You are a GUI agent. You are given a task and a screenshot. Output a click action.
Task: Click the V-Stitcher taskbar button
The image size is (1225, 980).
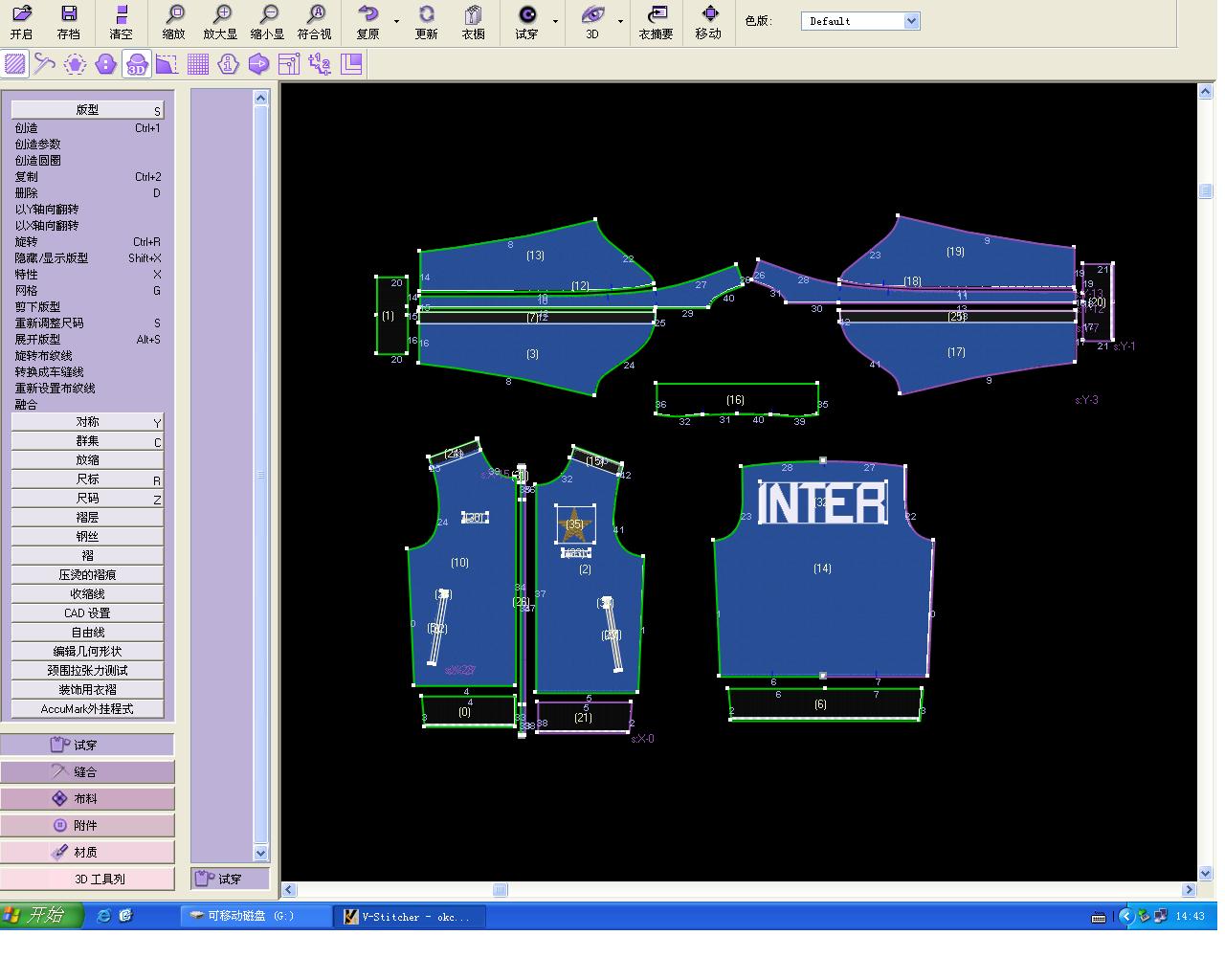point(410,916)
